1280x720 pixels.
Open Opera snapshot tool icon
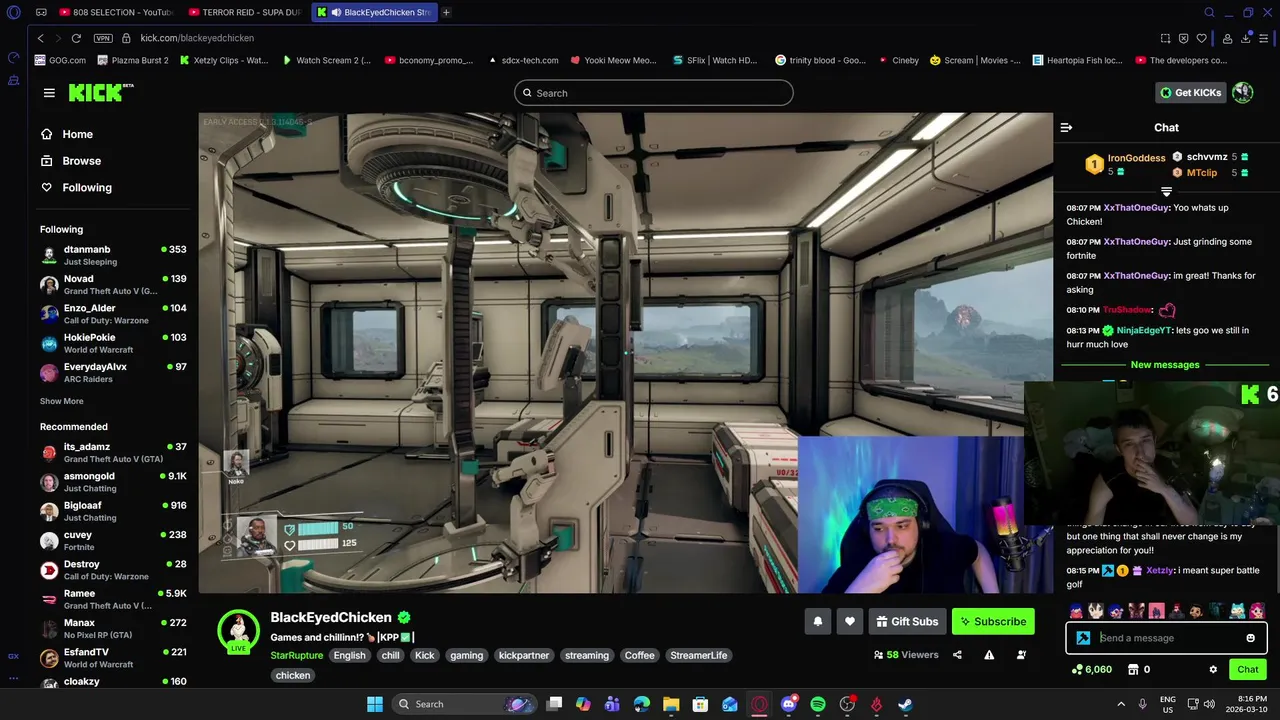click(x=1165, y=38)
